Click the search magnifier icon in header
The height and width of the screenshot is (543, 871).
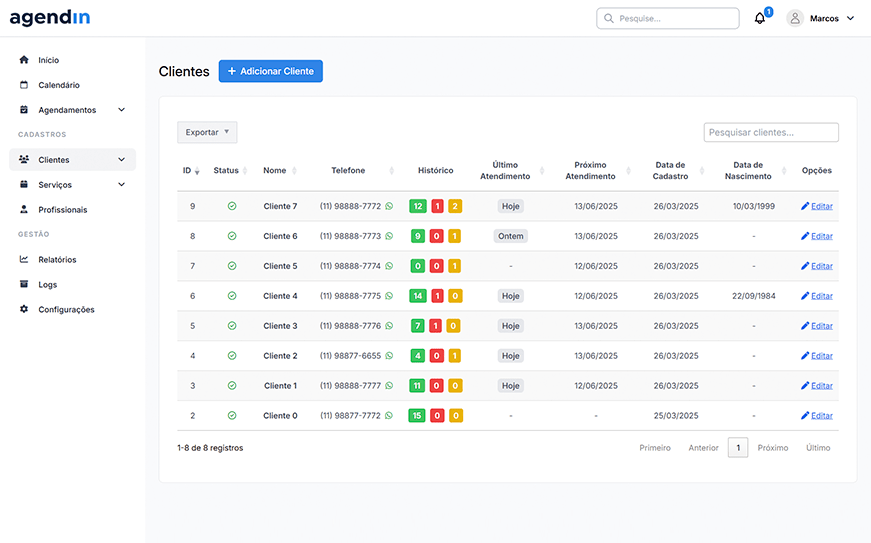609,18
